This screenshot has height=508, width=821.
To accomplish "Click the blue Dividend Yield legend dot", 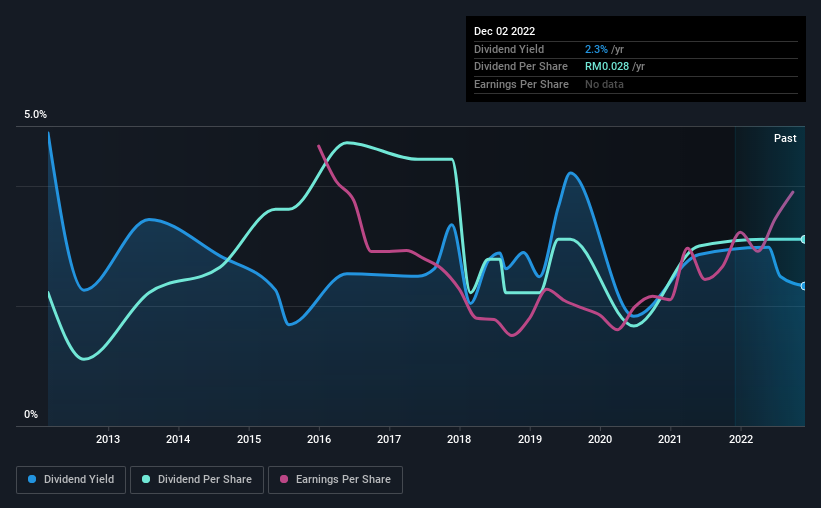I will [x=32, y=479].
